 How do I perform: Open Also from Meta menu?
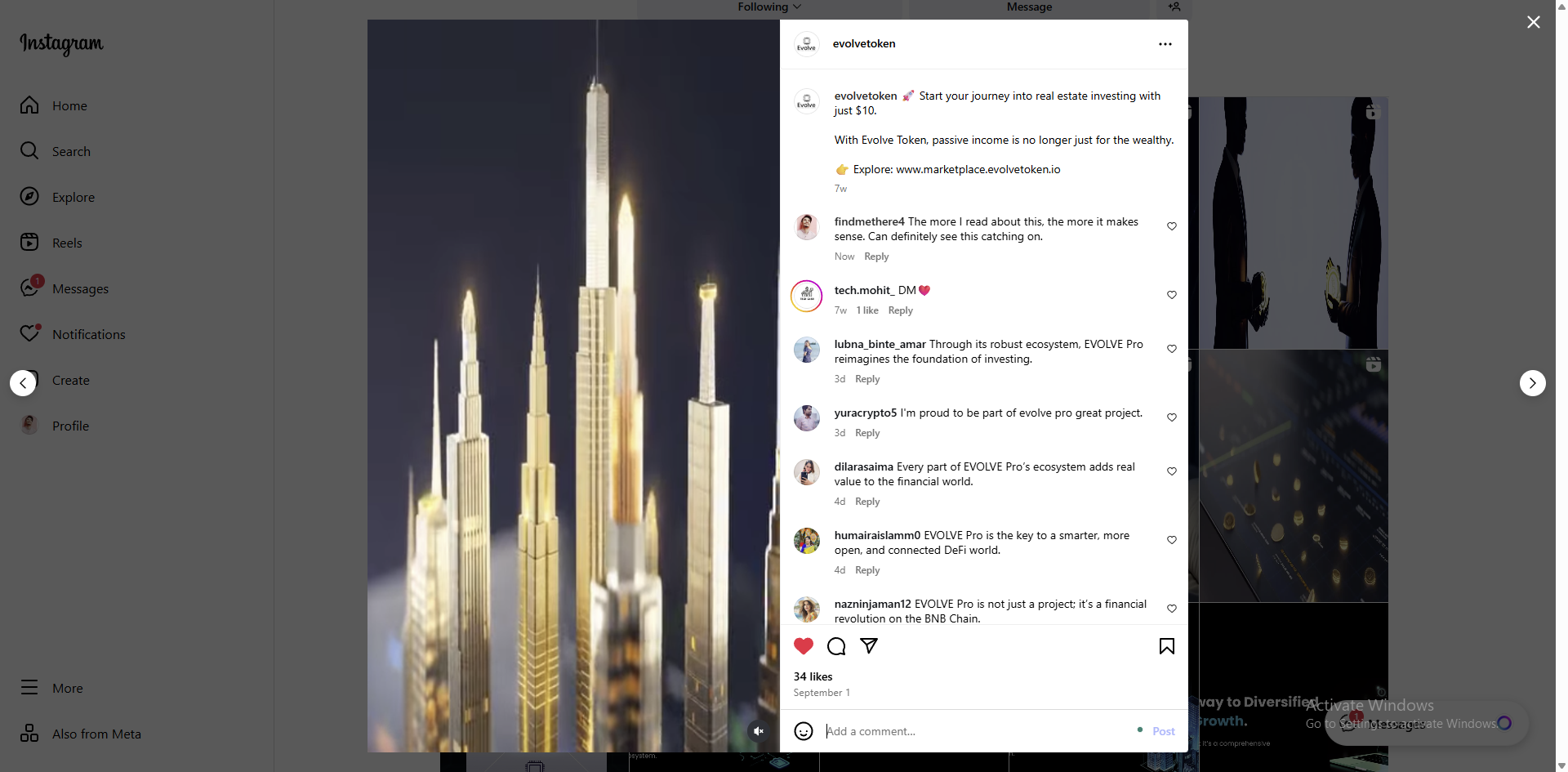(x=81, y=734)
